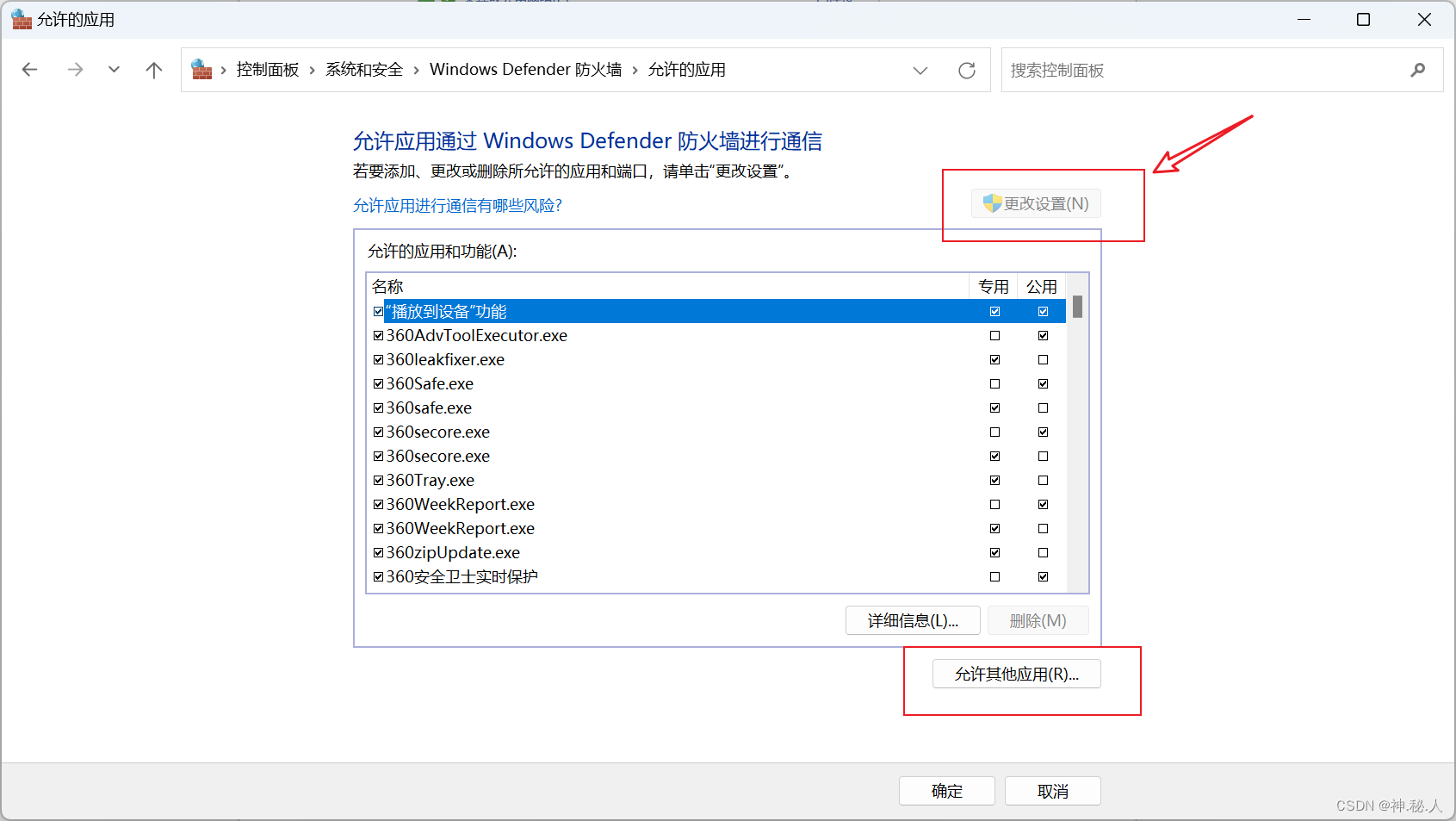Toggle 专用 checkbox for 360Tray.exe
The width and height of the screenshot is (1456, 821).
[x=994, y=480]
